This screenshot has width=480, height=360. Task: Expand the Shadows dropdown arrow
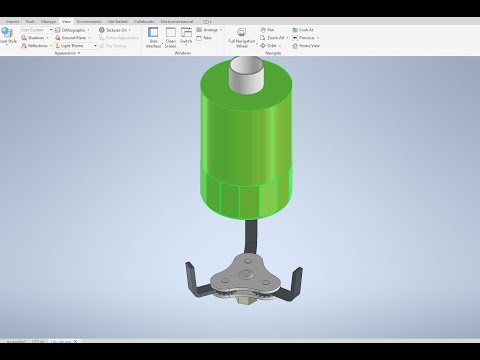(48, 38)
